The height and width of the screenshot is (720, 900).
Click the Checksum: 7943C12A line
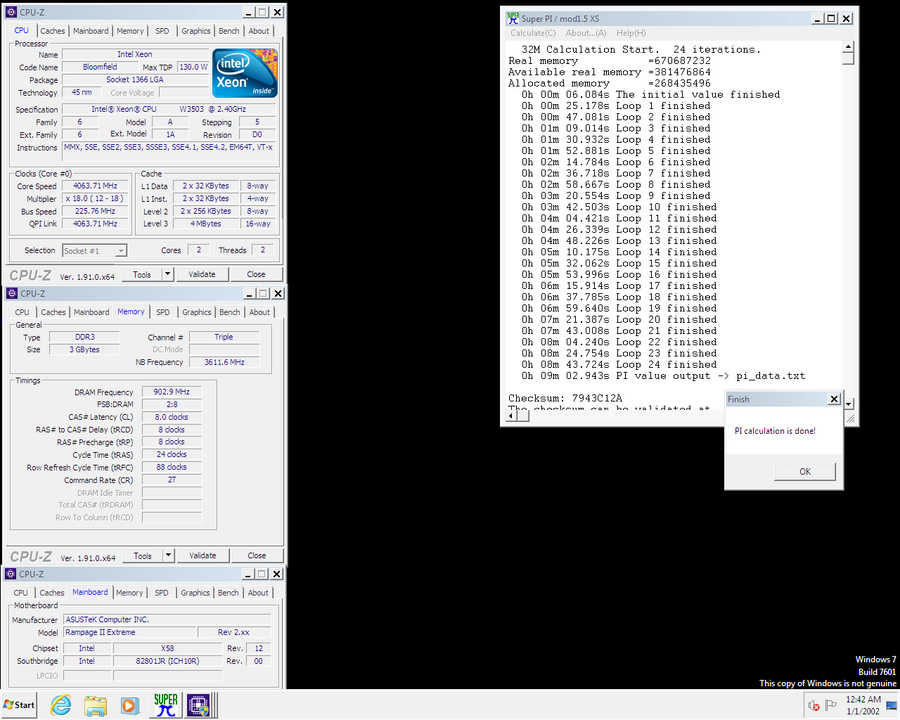coord(565,398)
